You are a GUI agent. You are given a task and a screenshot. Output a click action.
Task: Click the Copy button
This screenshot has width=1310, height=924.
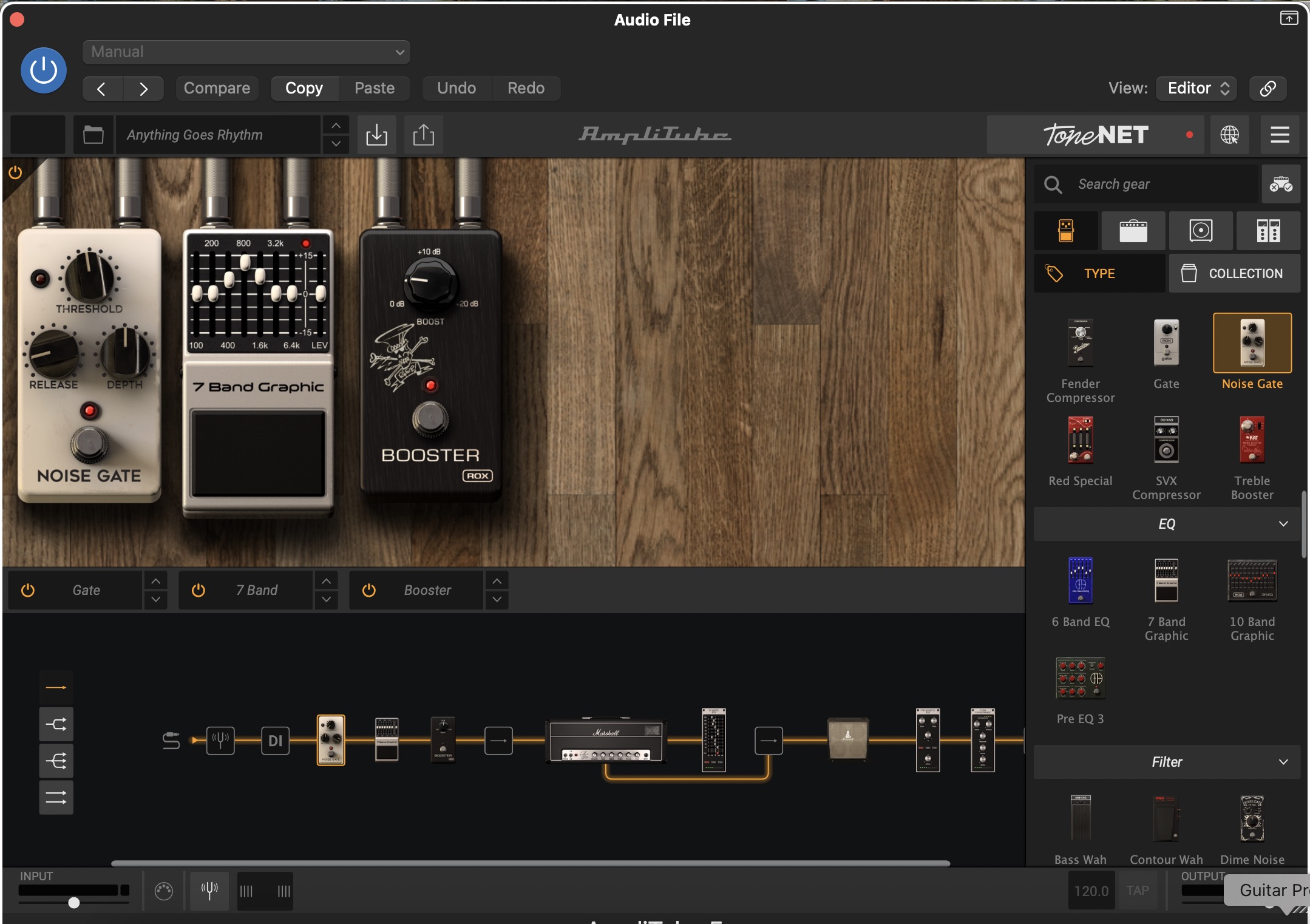[x=304, y=89]
